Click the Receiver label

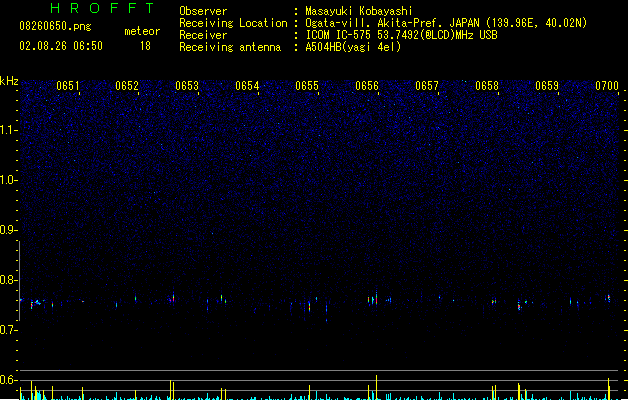(x=203, y=35)
